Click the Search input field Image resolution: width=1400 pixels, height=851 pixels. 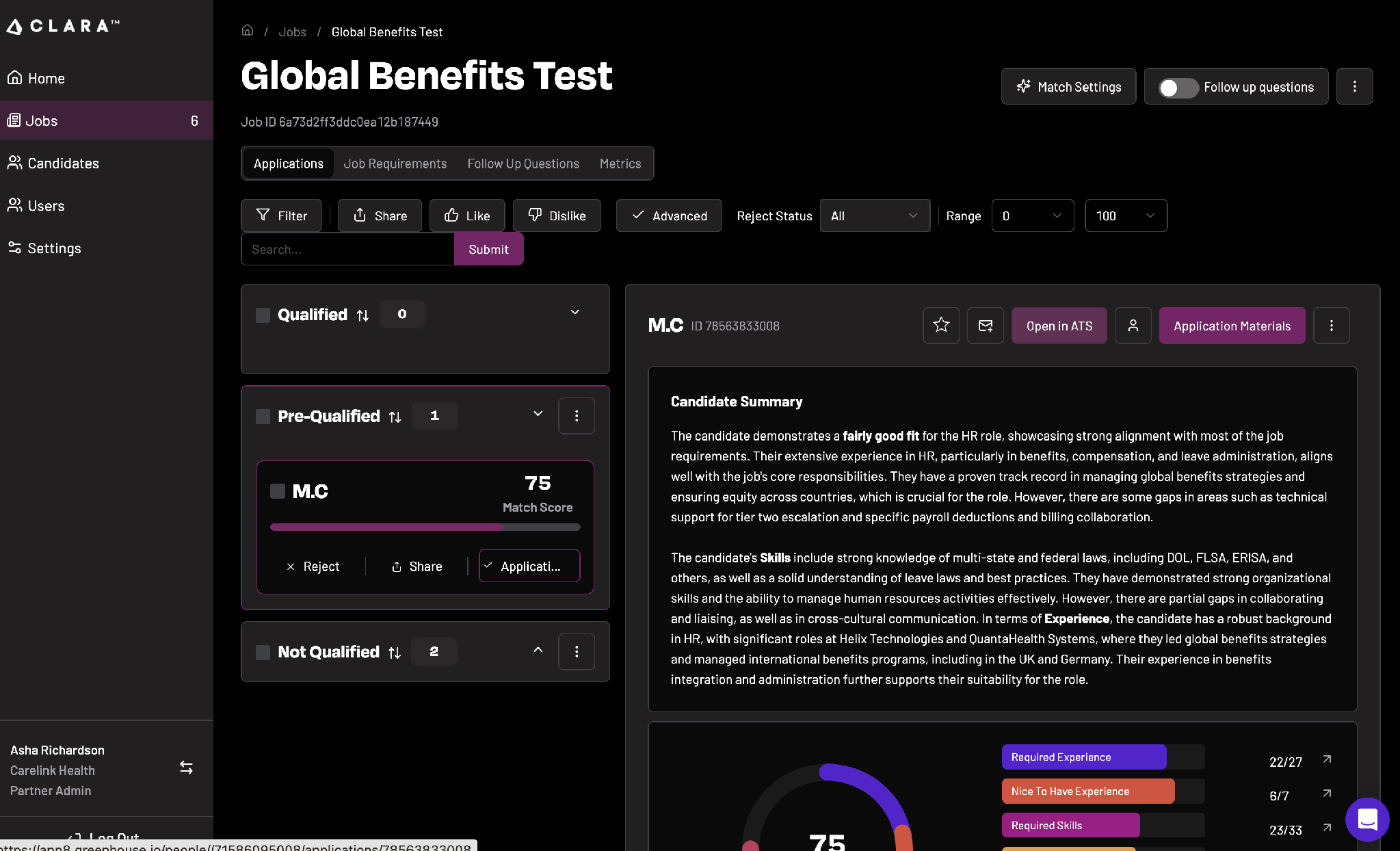coord(347,249)
